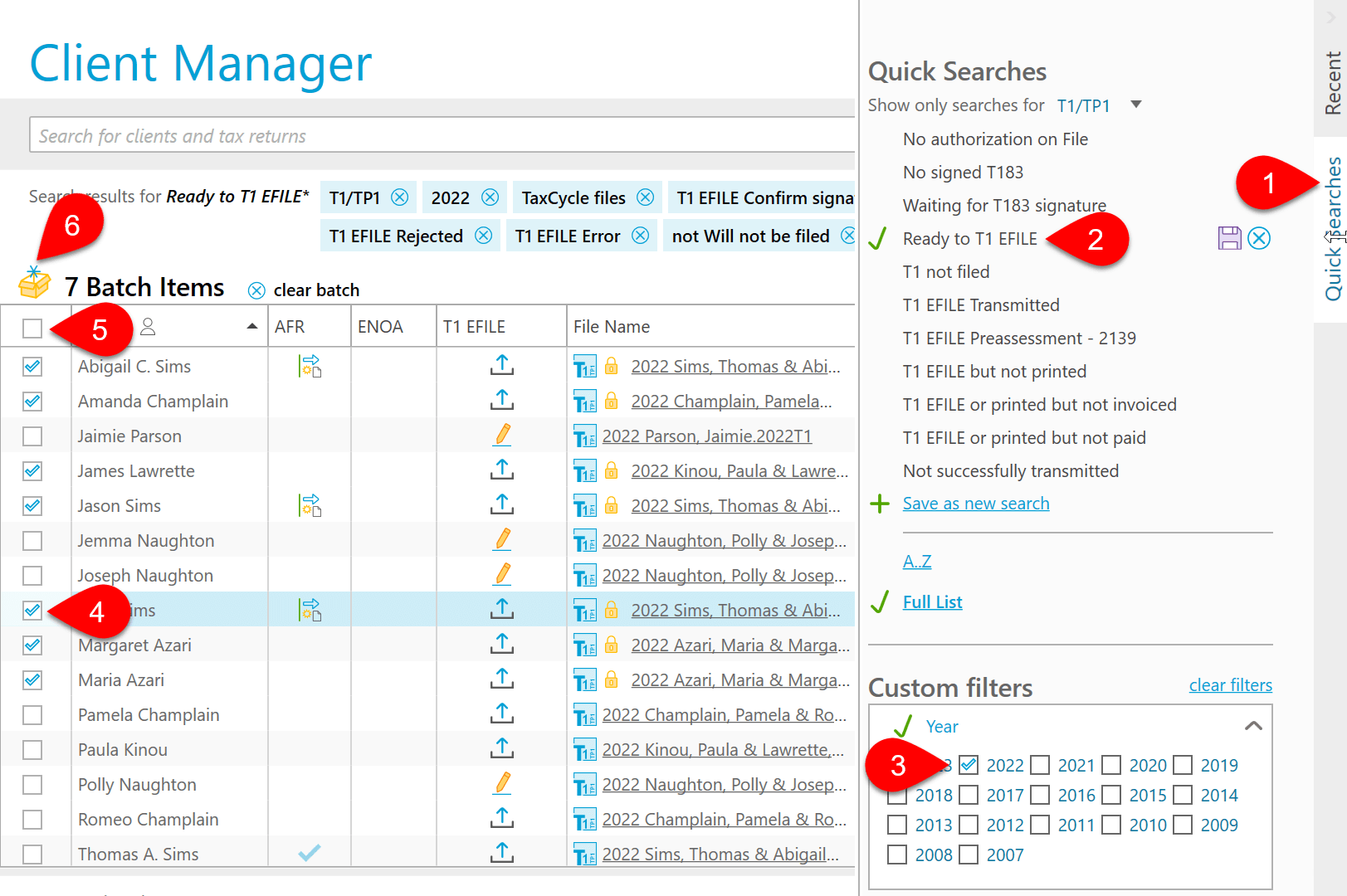Screen dimensions: 1347x896
Task: Collapse the Year custom filter section
Action: pyautogui.click(x=1253, y=726)
